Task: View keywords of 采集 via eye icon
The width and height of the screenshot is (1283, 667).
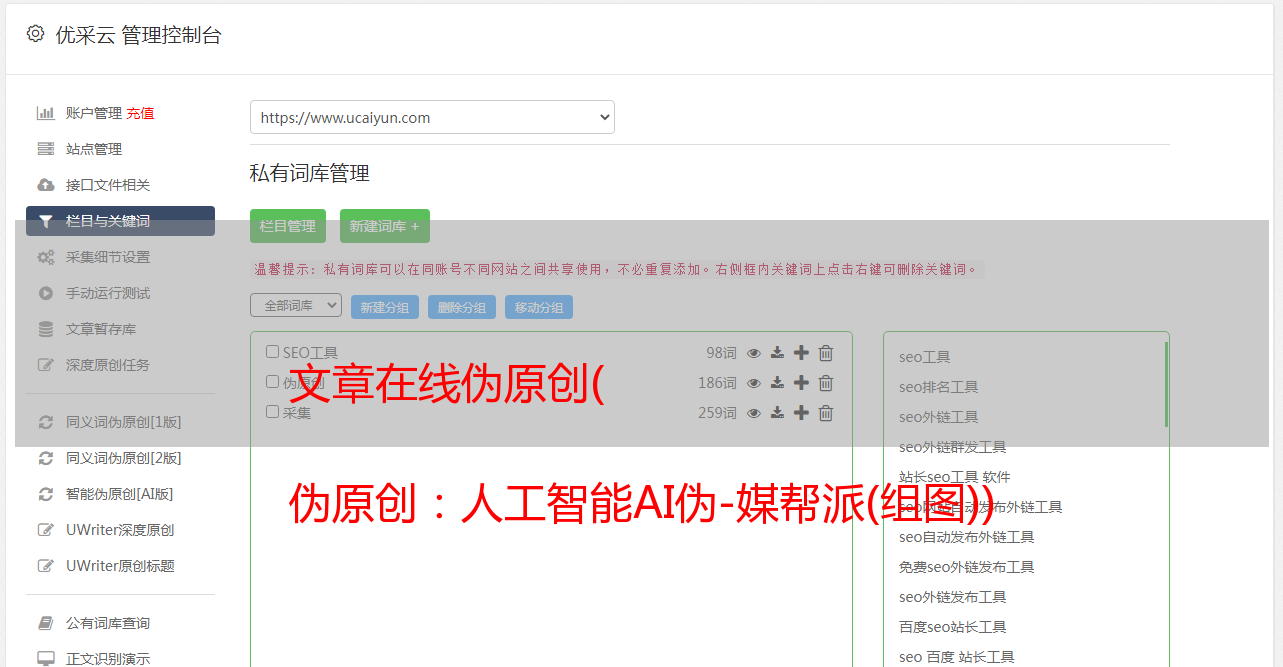Action: pyautogui.click(x=754, y=413)
